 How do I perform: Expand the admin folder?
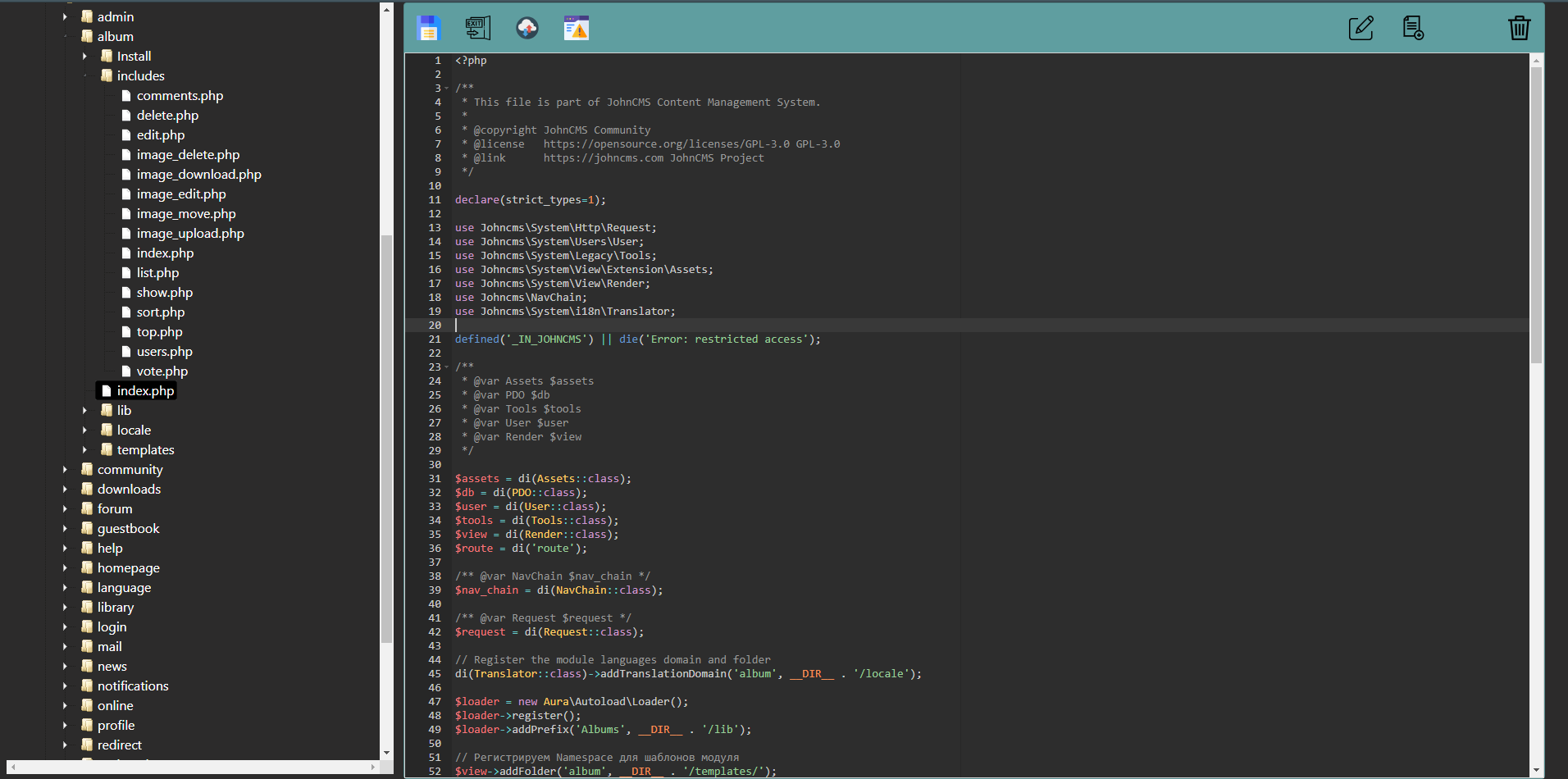(x=66, y=16)
